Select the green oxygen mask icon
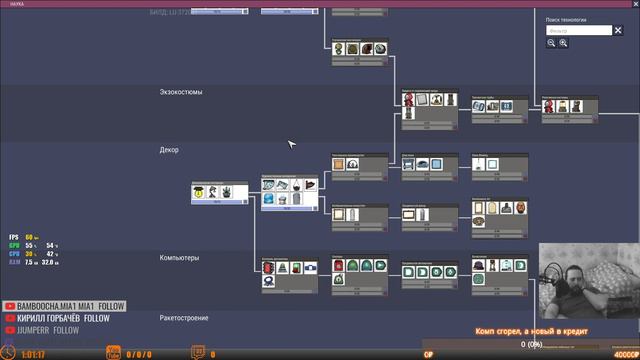Screen dimensions: 640x360 pyautogui.click(x=338, y=49)
